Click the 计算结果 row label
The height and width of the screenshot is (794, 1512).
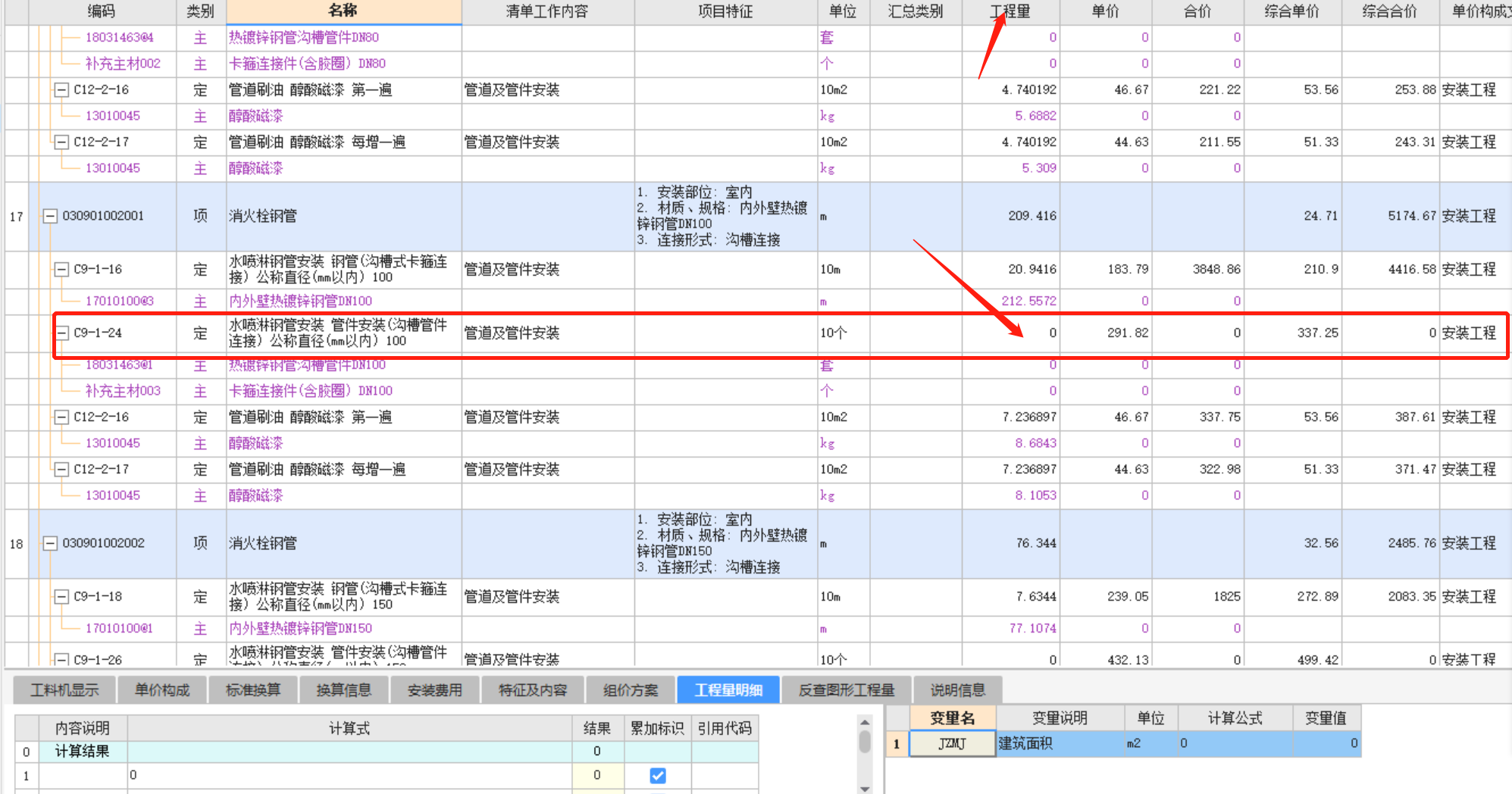click(x=82, y=752)
